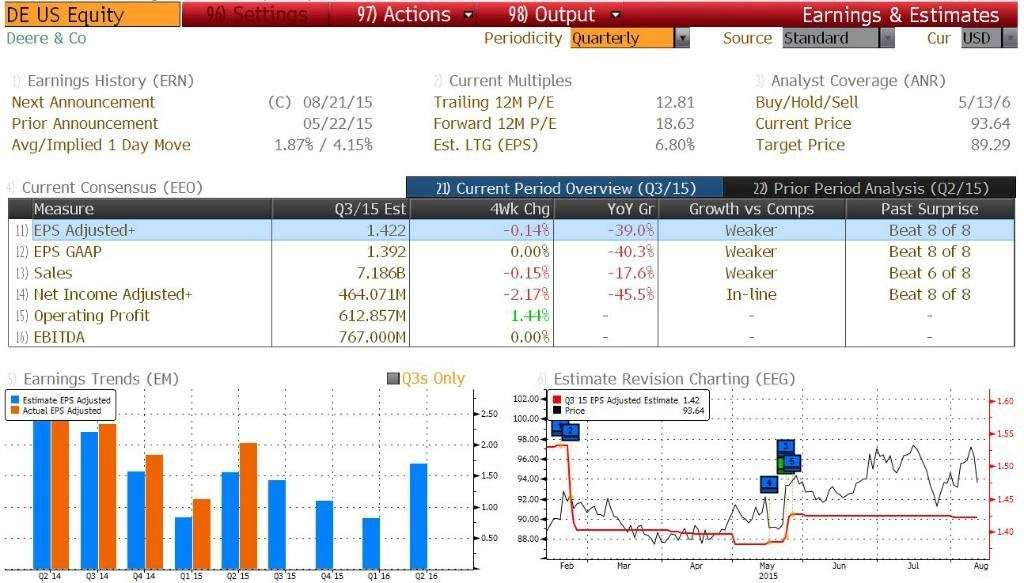This screenshot has width=1024, height=583.
Task: Select the Sales measure row
Action: [511, 274]
